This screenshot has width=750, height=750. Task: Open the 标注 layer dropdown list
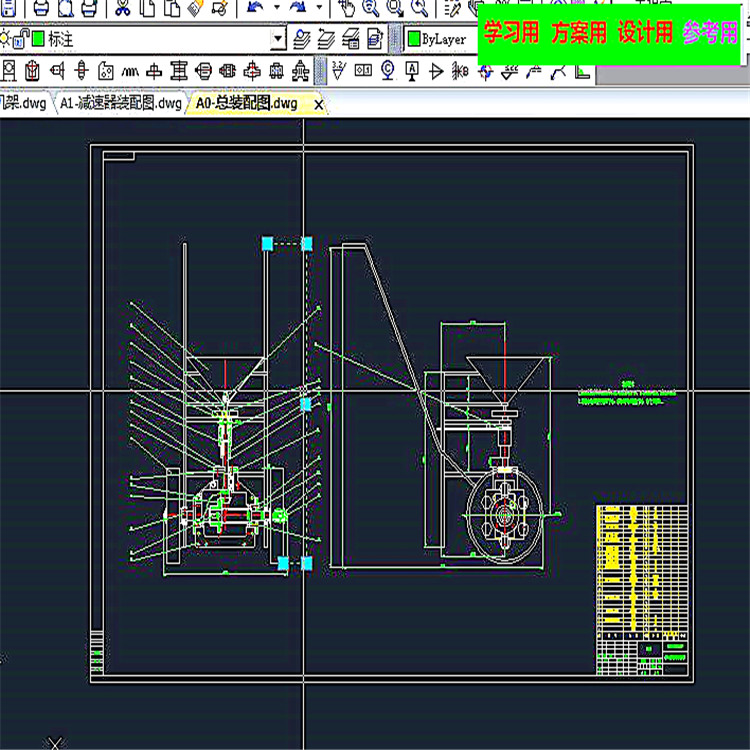(277, 39)
